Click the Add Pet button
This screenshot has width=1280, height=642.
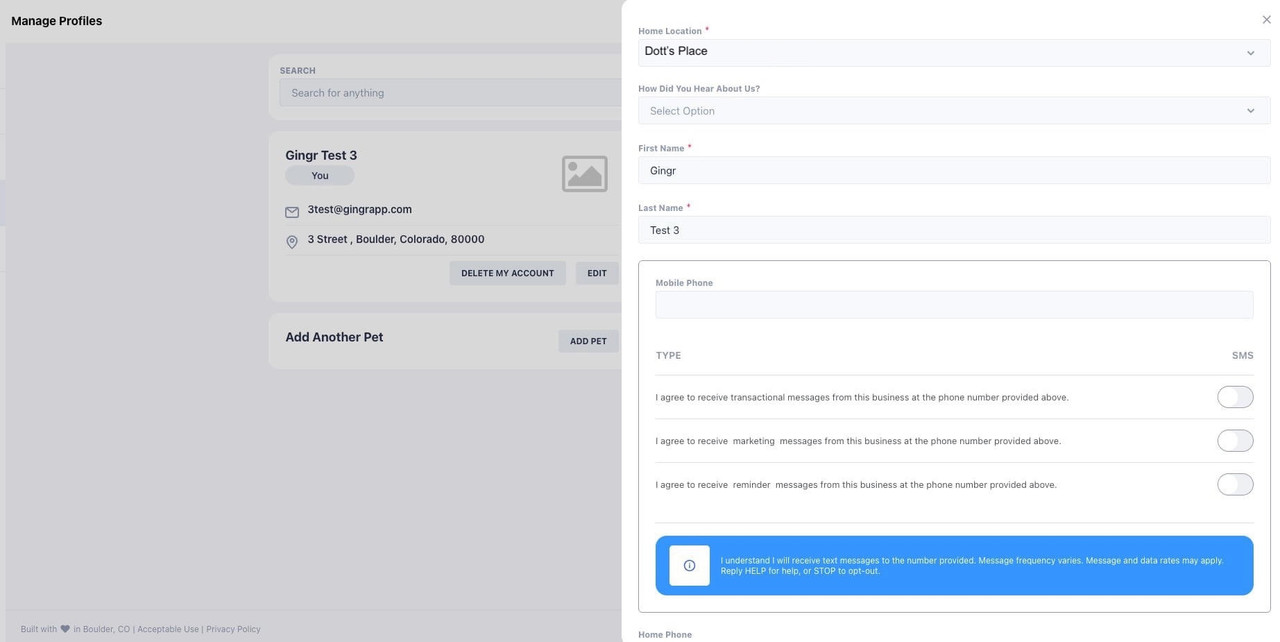point(588,341)
